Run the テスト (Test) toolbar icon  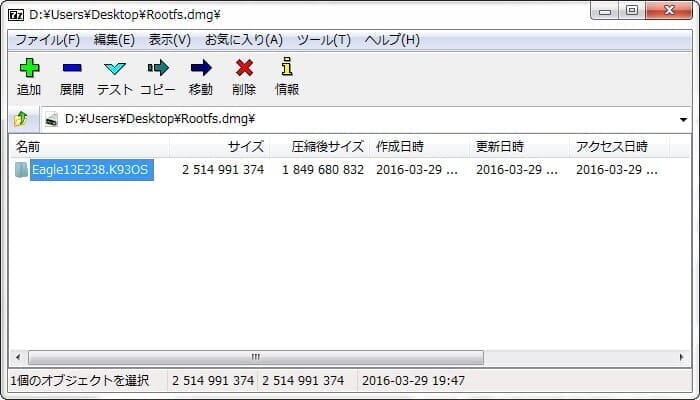[x=115, y=68]
